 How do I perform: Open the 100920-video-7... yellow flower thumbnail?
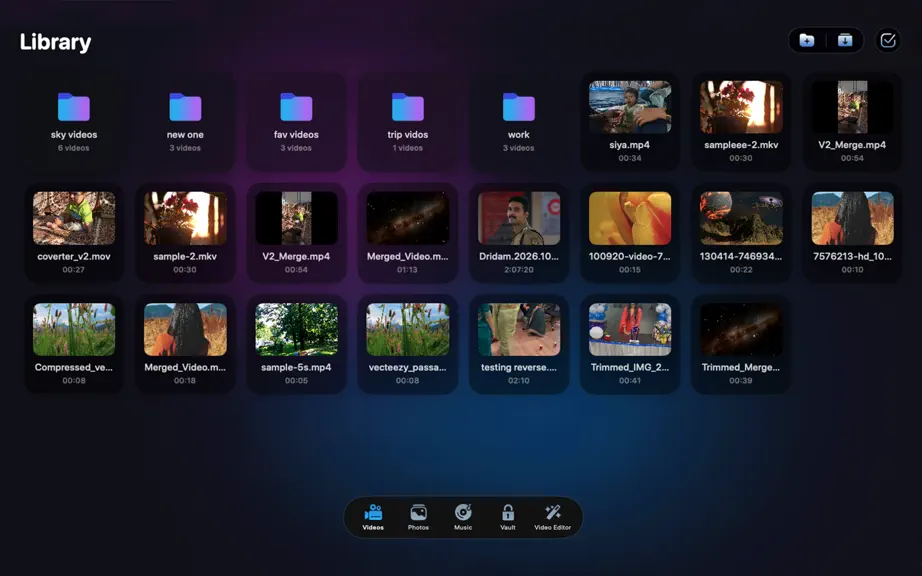tap(630, 218)
